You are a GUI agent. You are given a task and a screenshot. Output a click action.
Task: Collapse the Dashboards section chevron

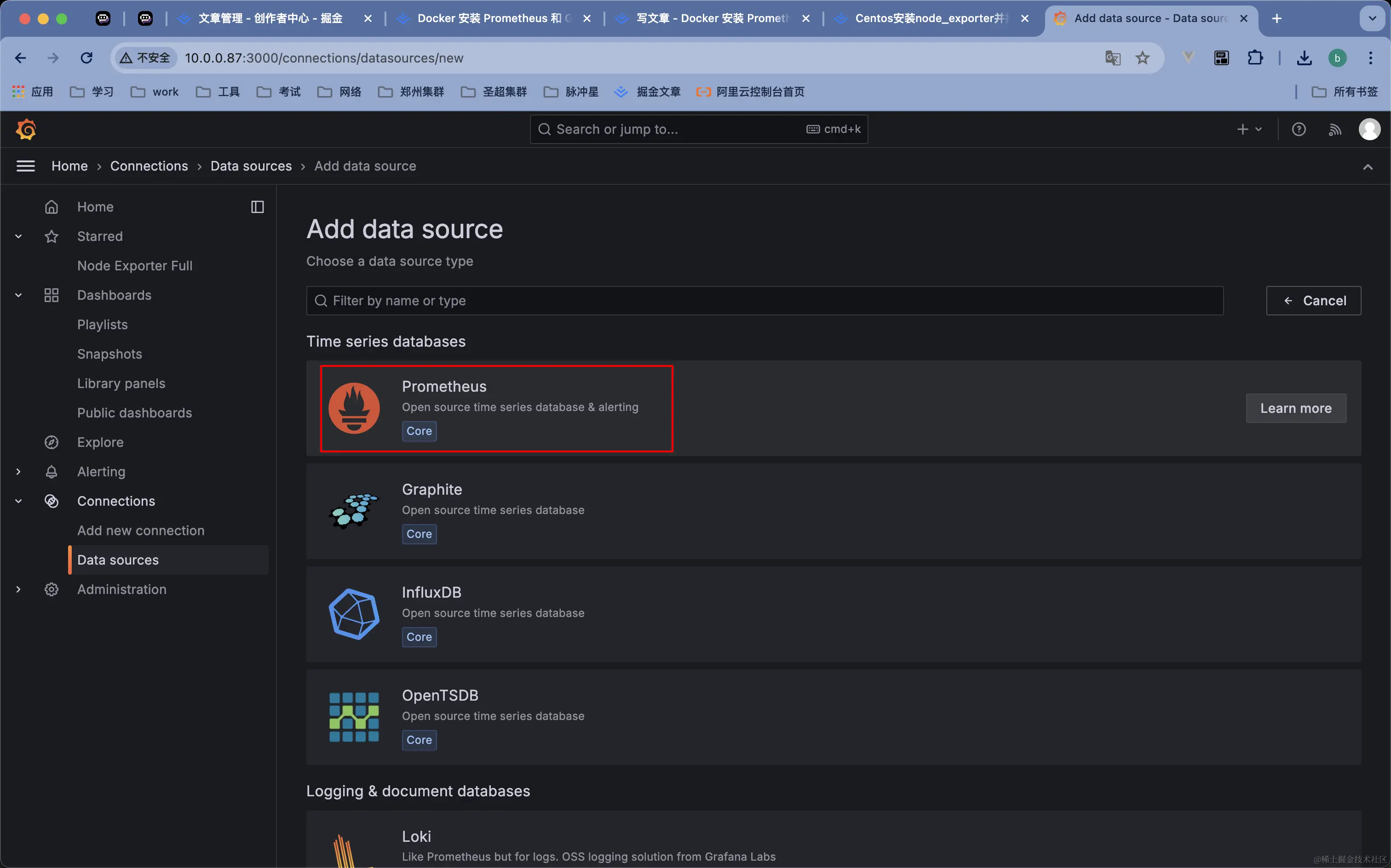[x=18, y=295]
